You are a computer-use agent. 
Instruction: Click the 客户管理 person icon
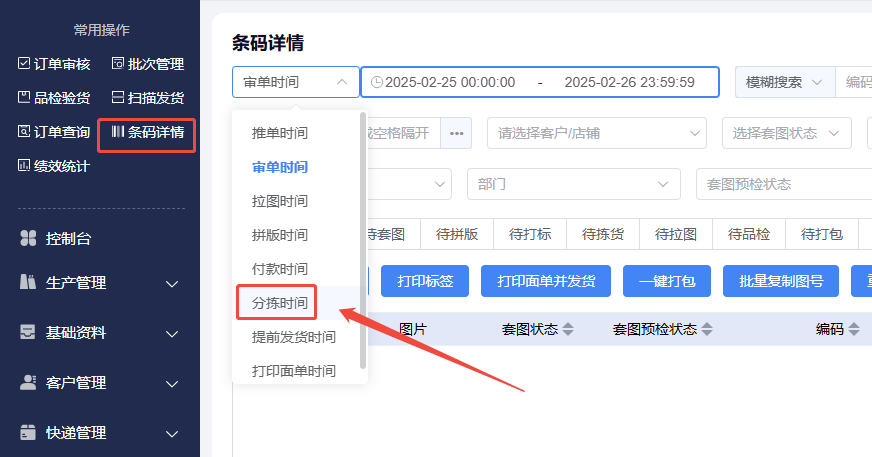click(x=28, y=382)
